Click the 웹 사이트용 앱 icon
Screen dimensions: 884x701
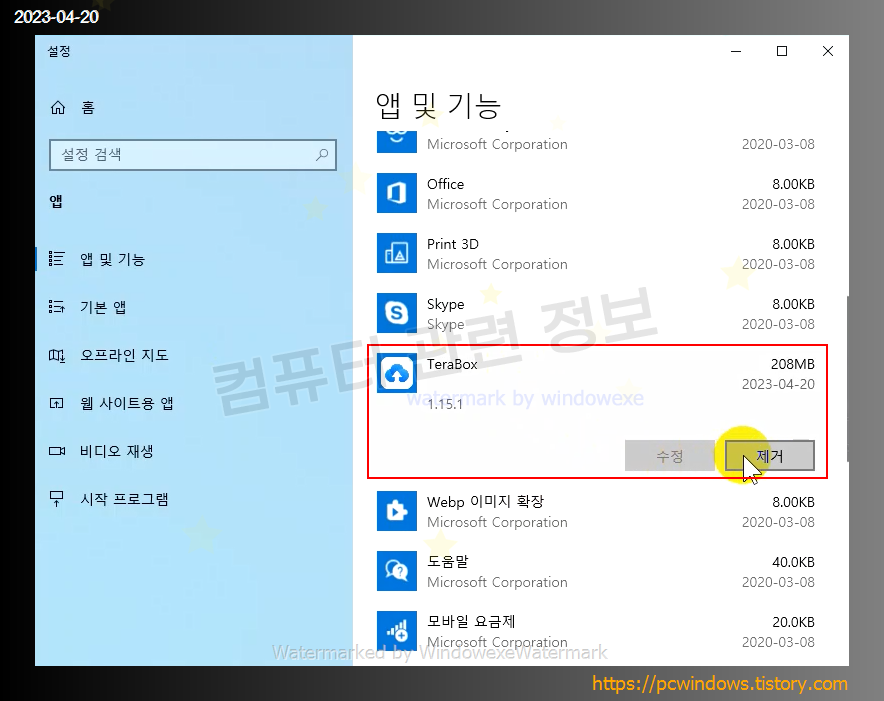56,403
